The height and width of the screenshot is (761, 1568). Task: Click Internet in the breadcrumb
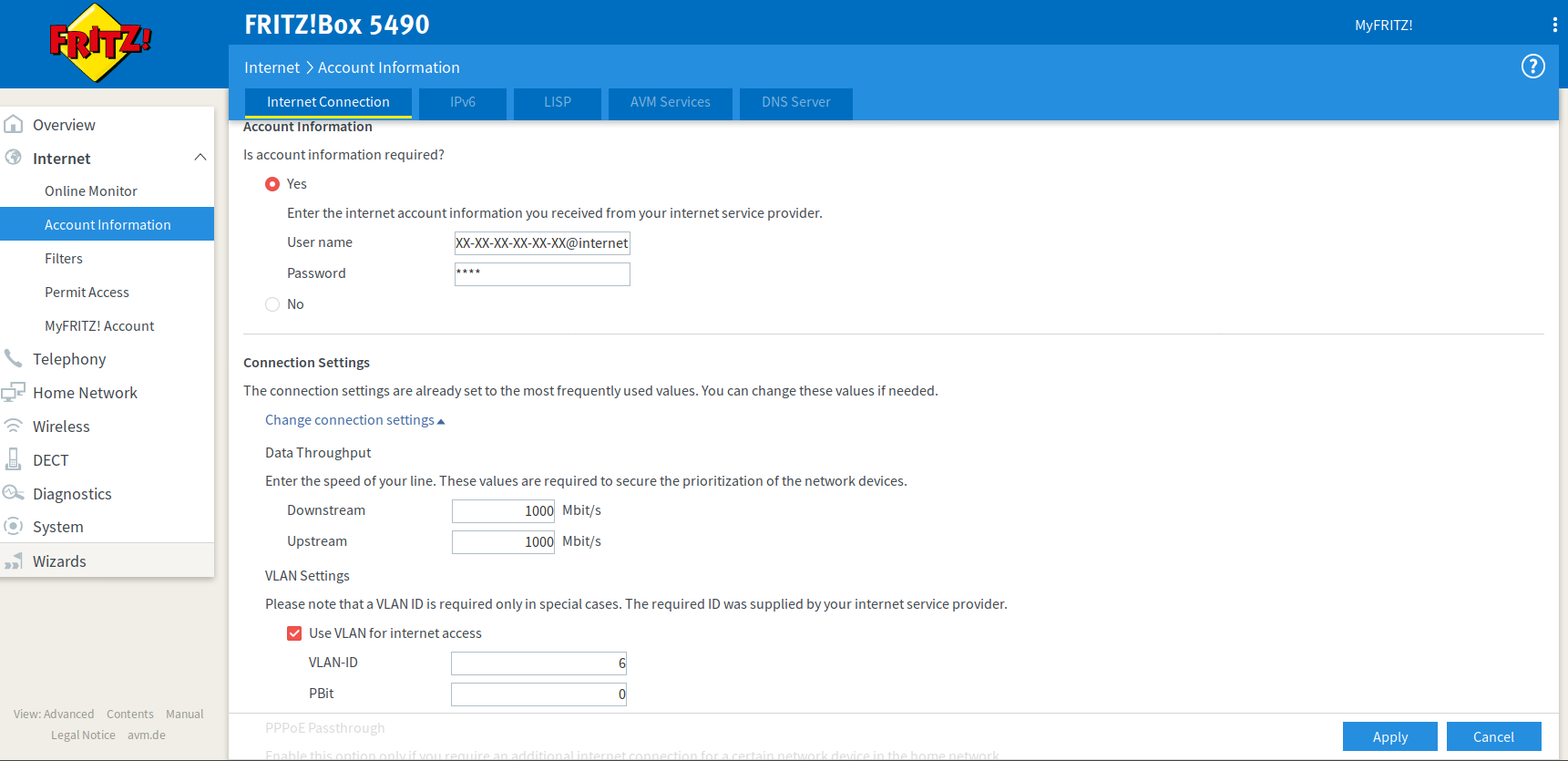coord(272,67)
